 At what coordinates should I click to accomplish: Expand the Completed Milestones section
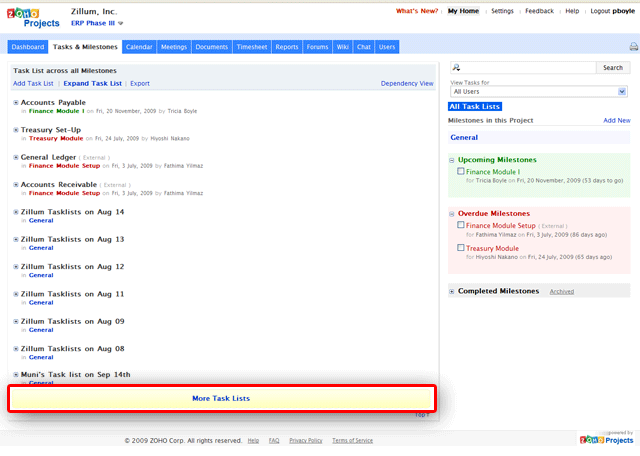[452, 291]
